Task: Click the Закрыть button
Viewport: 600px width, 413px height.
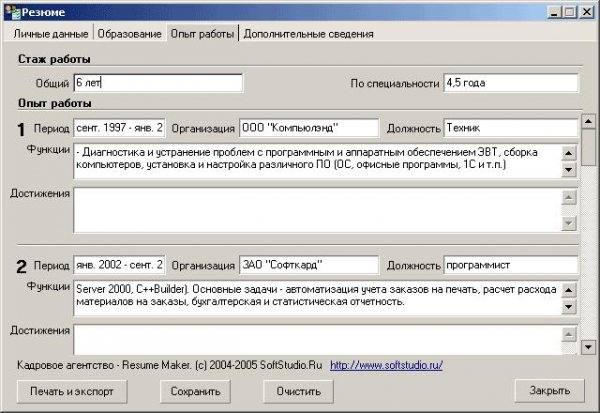Action: 549,390
